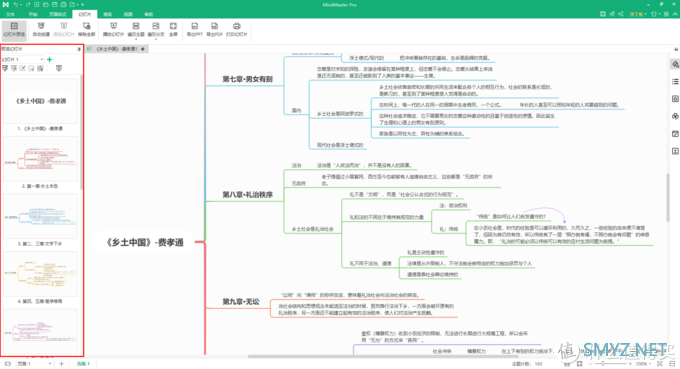Click the rename slide pencil icon
This screenshot has height=369, width=680.
point(23,68)
